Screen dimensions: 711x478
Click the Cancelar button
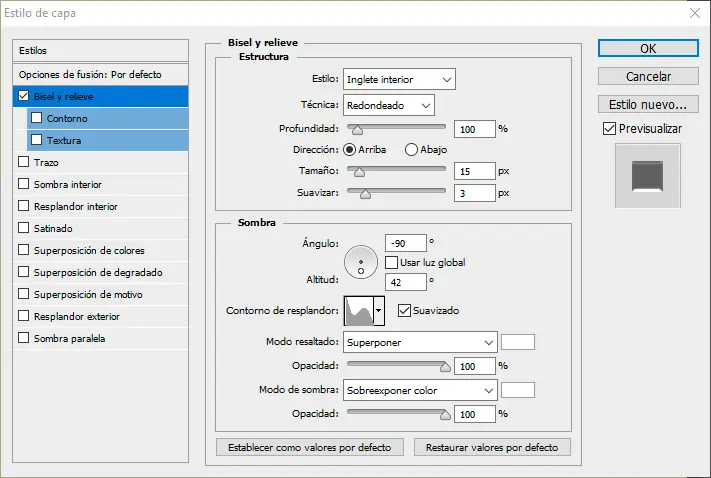[x=648, y=77]
